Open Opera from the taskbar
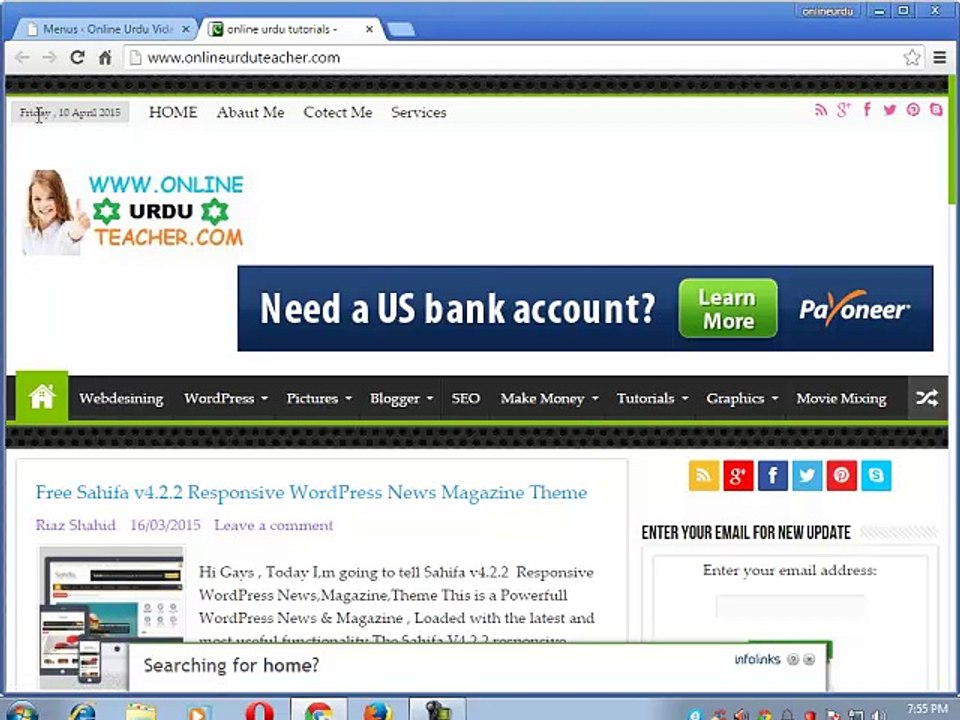The image size is (960, 720). tap(260, 712)
